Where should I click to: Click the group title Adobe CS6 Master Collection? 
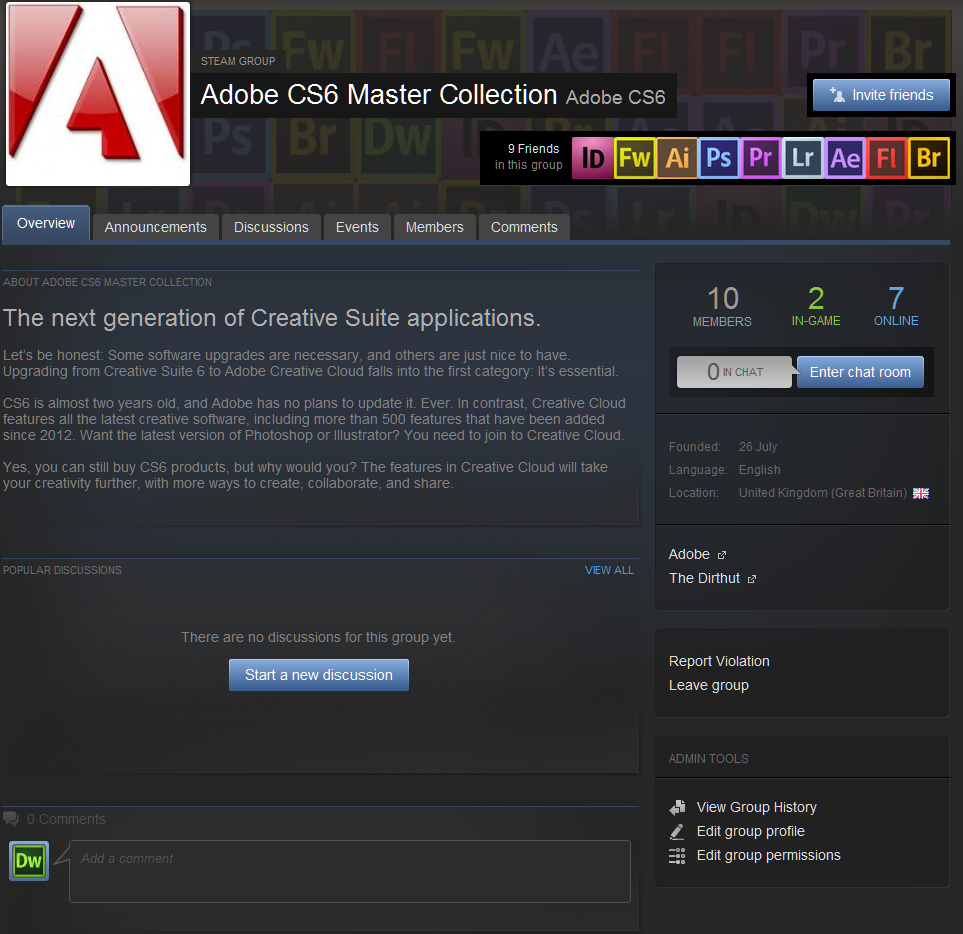coord(379,95)
